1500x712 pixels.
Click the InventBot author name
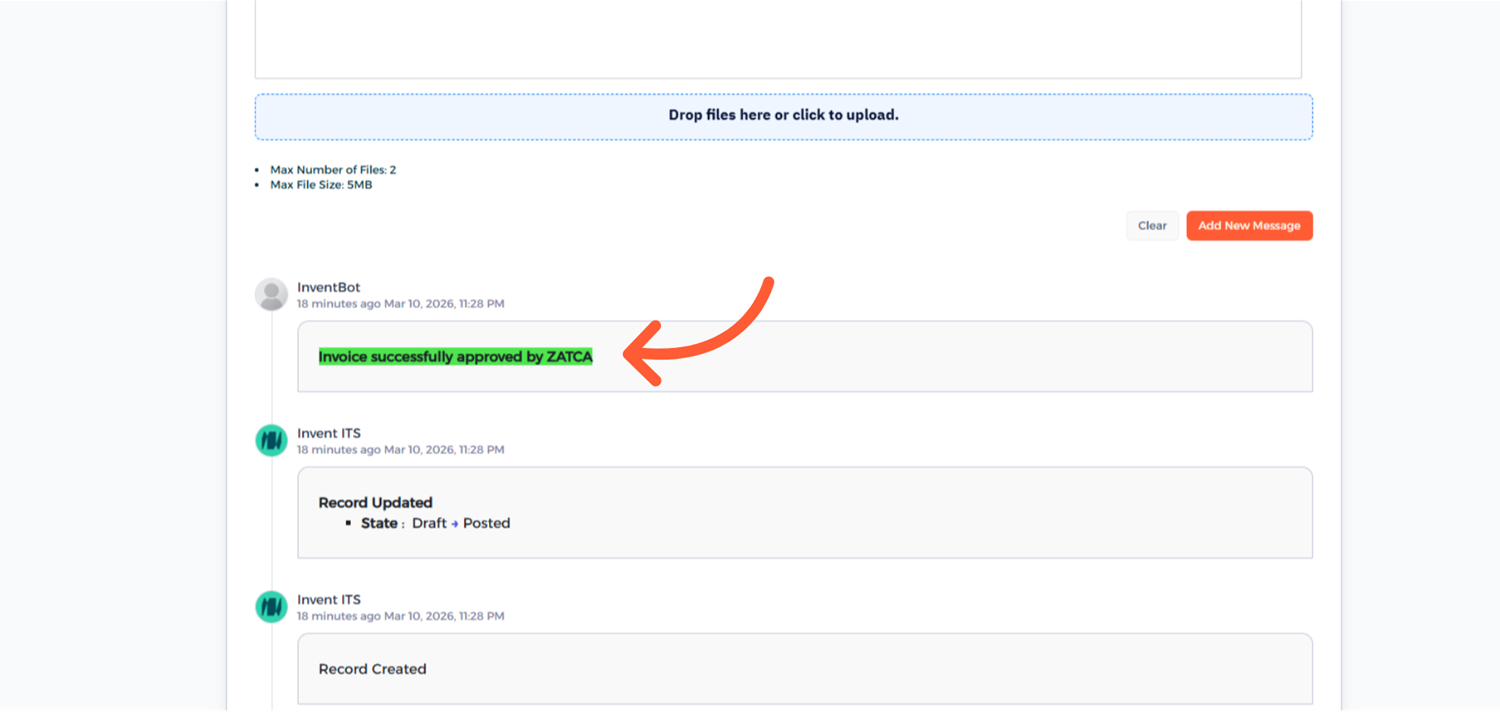tap(328, 287)
